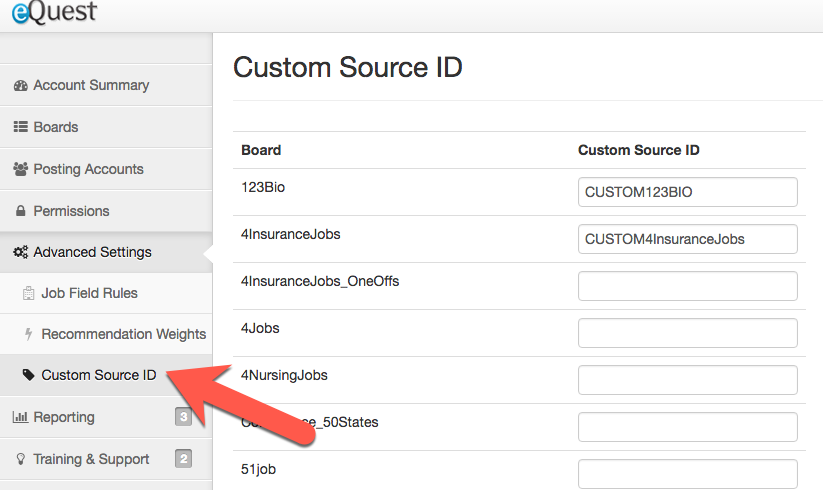Click the 4InsuranceJobs_OneOffs board name
This screenshot has height=490, width=823.
point(320,282)
